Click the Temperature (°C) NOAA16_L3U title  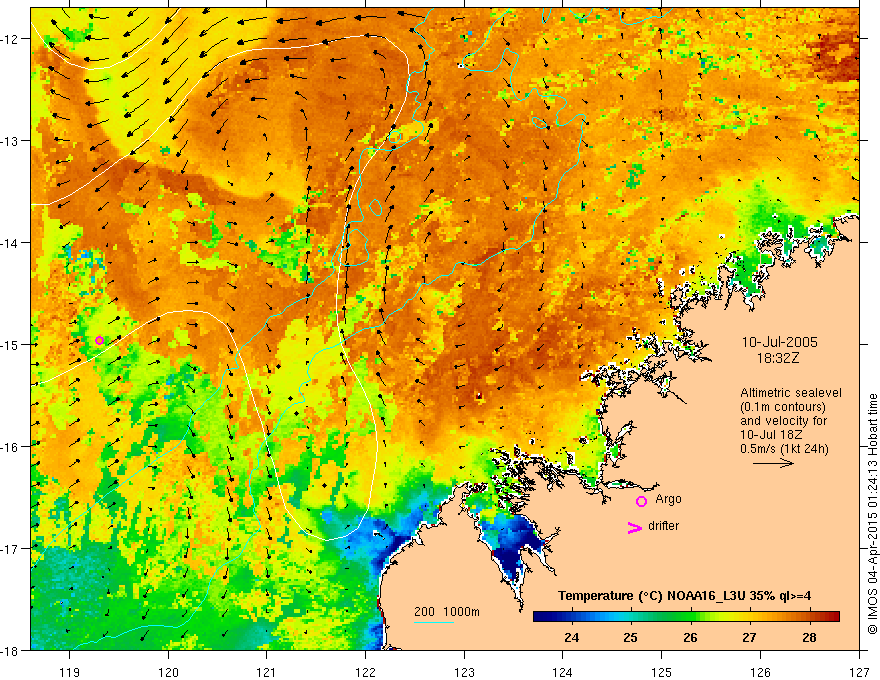[684, 595]
